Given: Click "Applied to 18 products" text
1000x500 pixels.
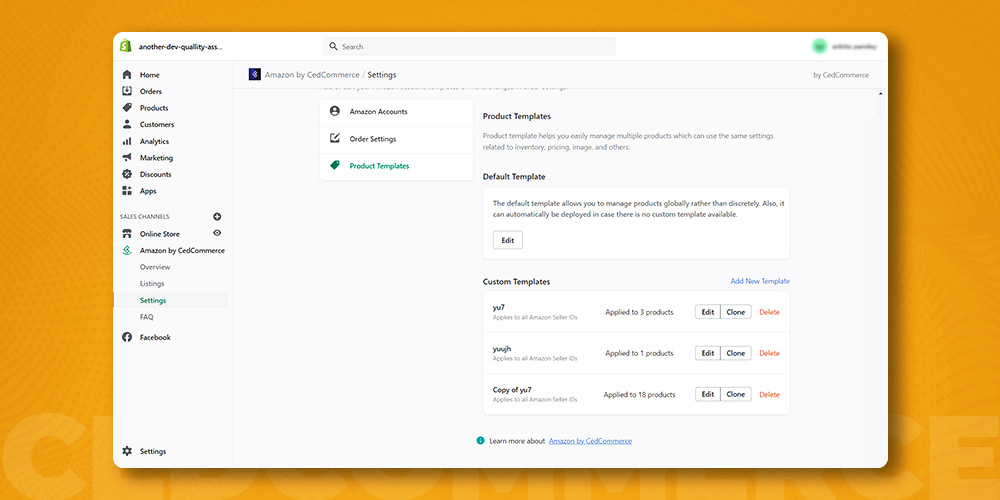Looking at the screenshot, I should pos(639,395).
